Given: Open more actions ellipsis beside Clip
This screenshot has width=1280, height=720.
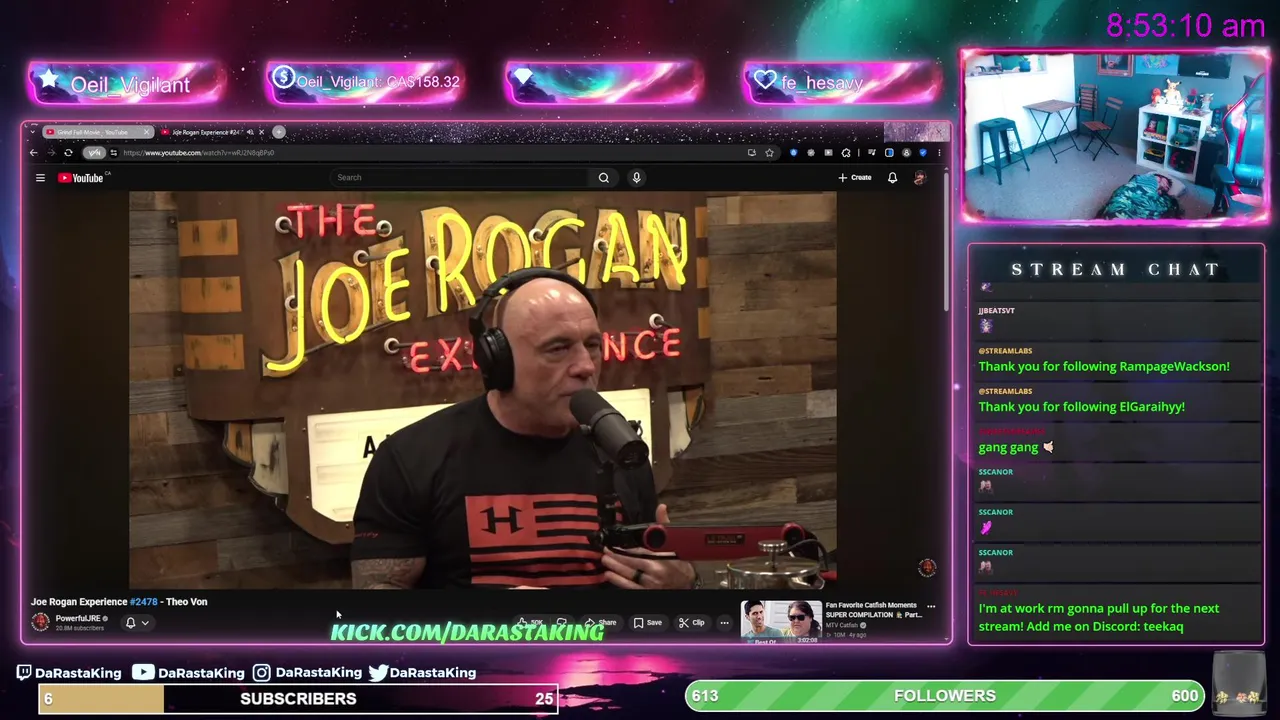Looking at the screenshot, I should coord(724,622).
